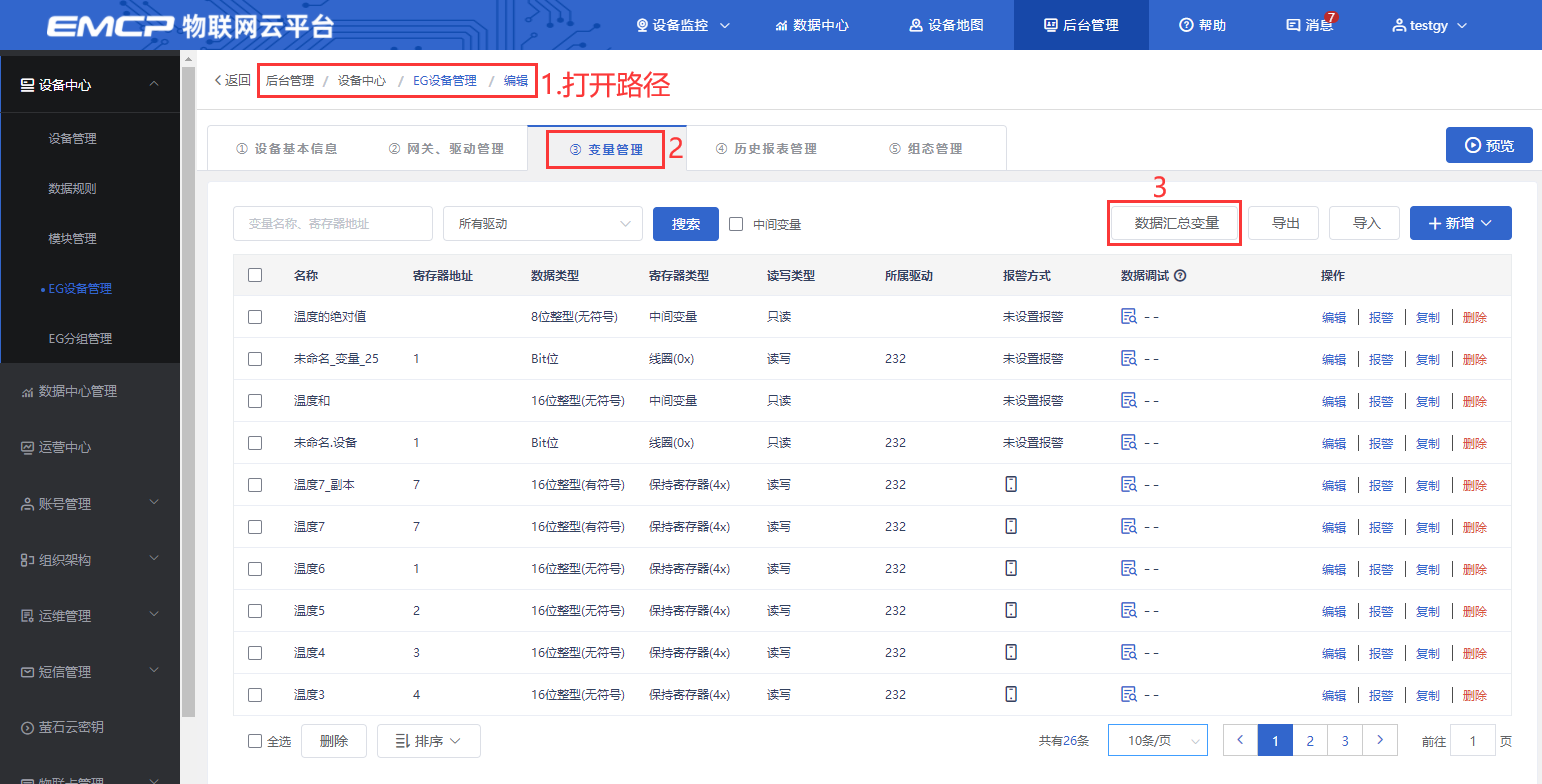Open the 10条/页 page size dropdown

[x=1158, y=741]
